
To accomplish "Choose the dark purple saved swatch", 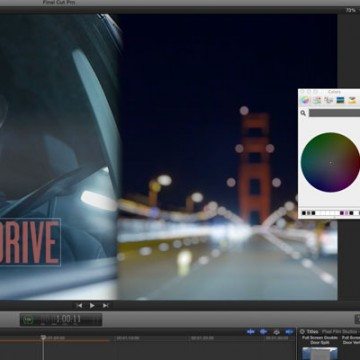I will pyautogui.click(x=342, y=213).
